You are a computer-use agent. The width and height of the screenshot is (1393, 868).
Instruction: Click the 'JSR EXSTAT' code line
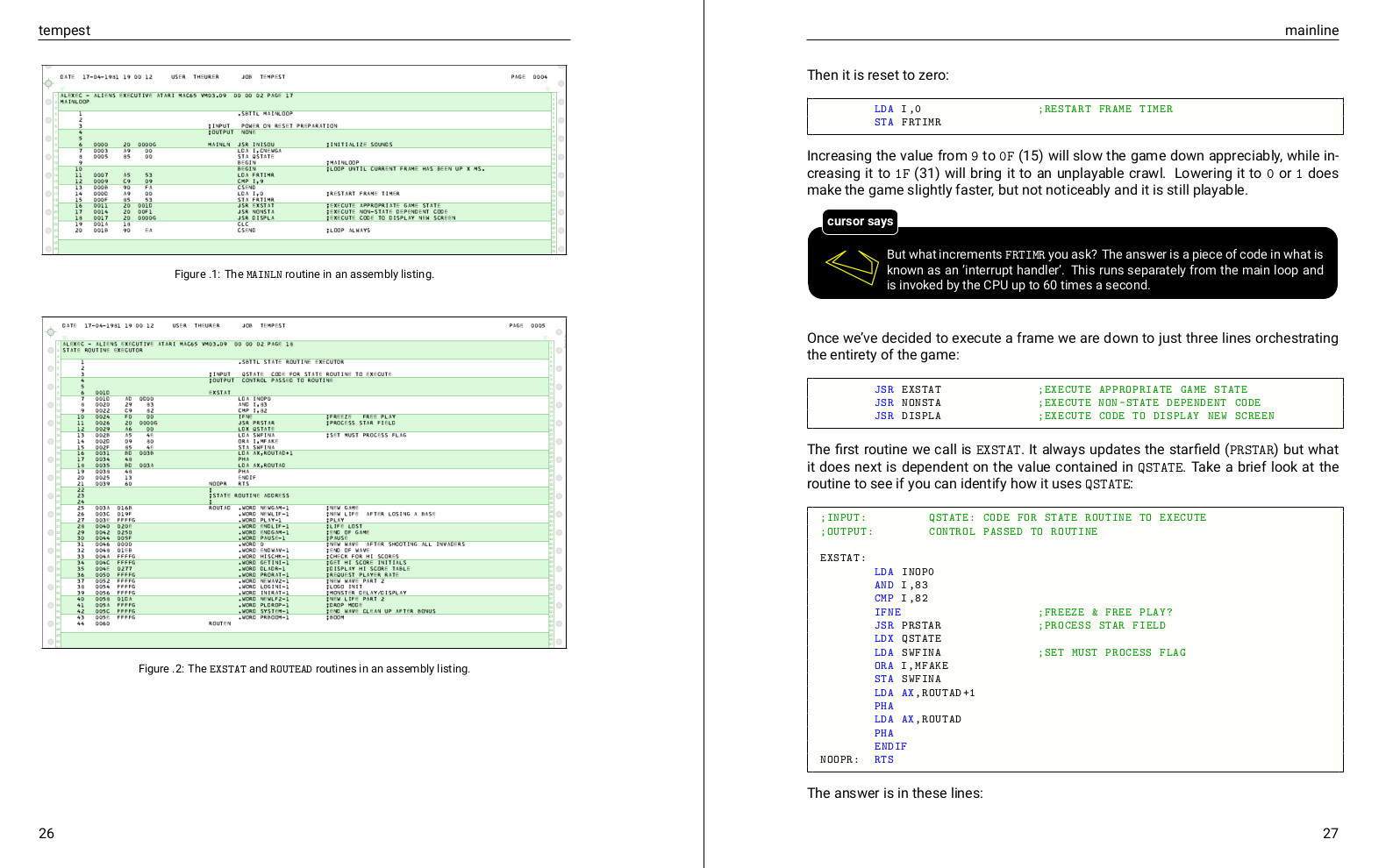tap(907, 390)
